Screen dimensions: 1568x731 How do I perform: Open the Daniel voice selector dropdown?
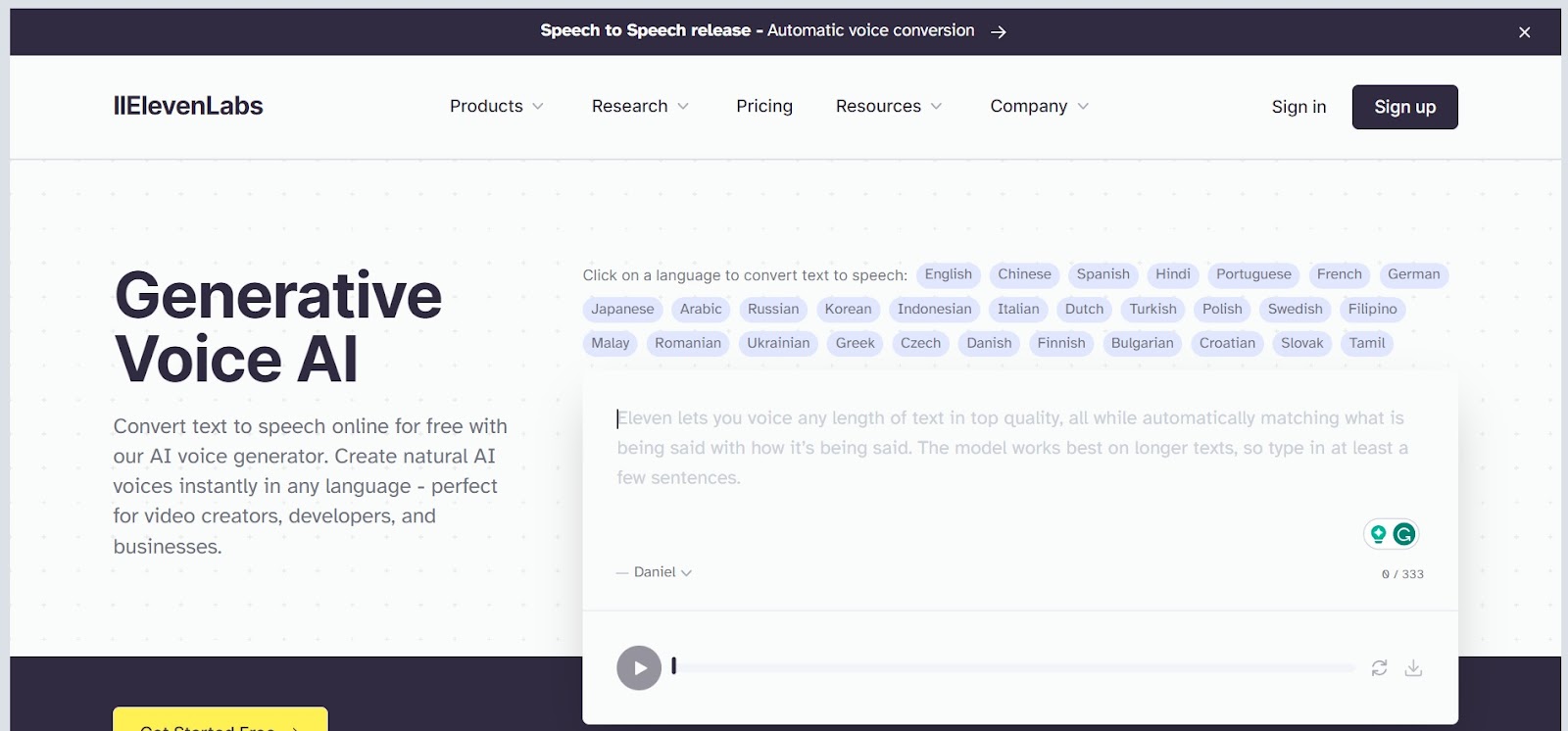point(662,572)
